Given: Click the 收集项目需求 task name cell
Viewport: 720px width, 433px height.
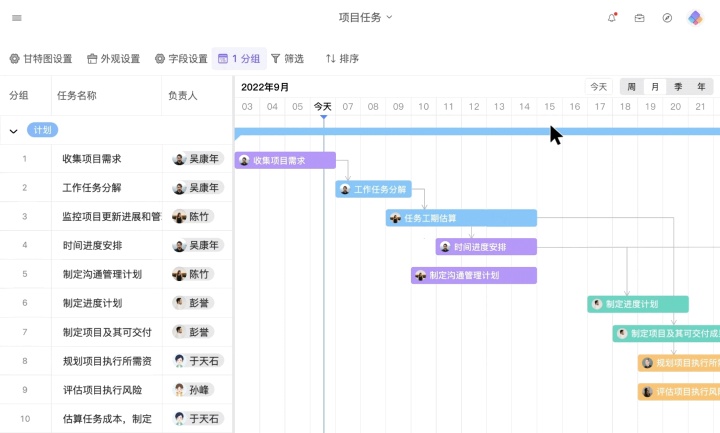Looking at the screenshot, I should pos(92,158).
